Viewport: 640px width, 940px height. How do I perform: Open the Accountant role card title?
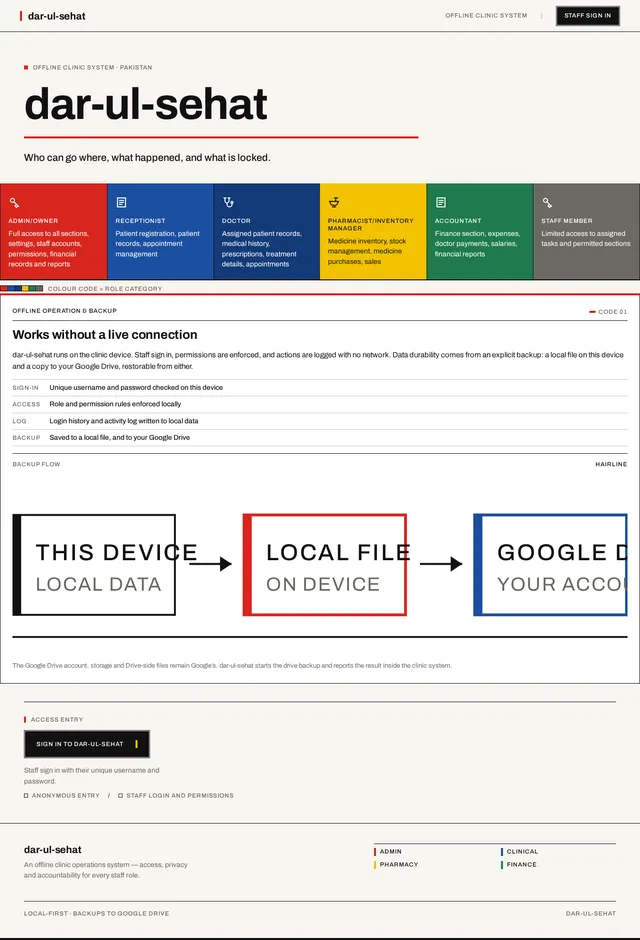(458, 221)
